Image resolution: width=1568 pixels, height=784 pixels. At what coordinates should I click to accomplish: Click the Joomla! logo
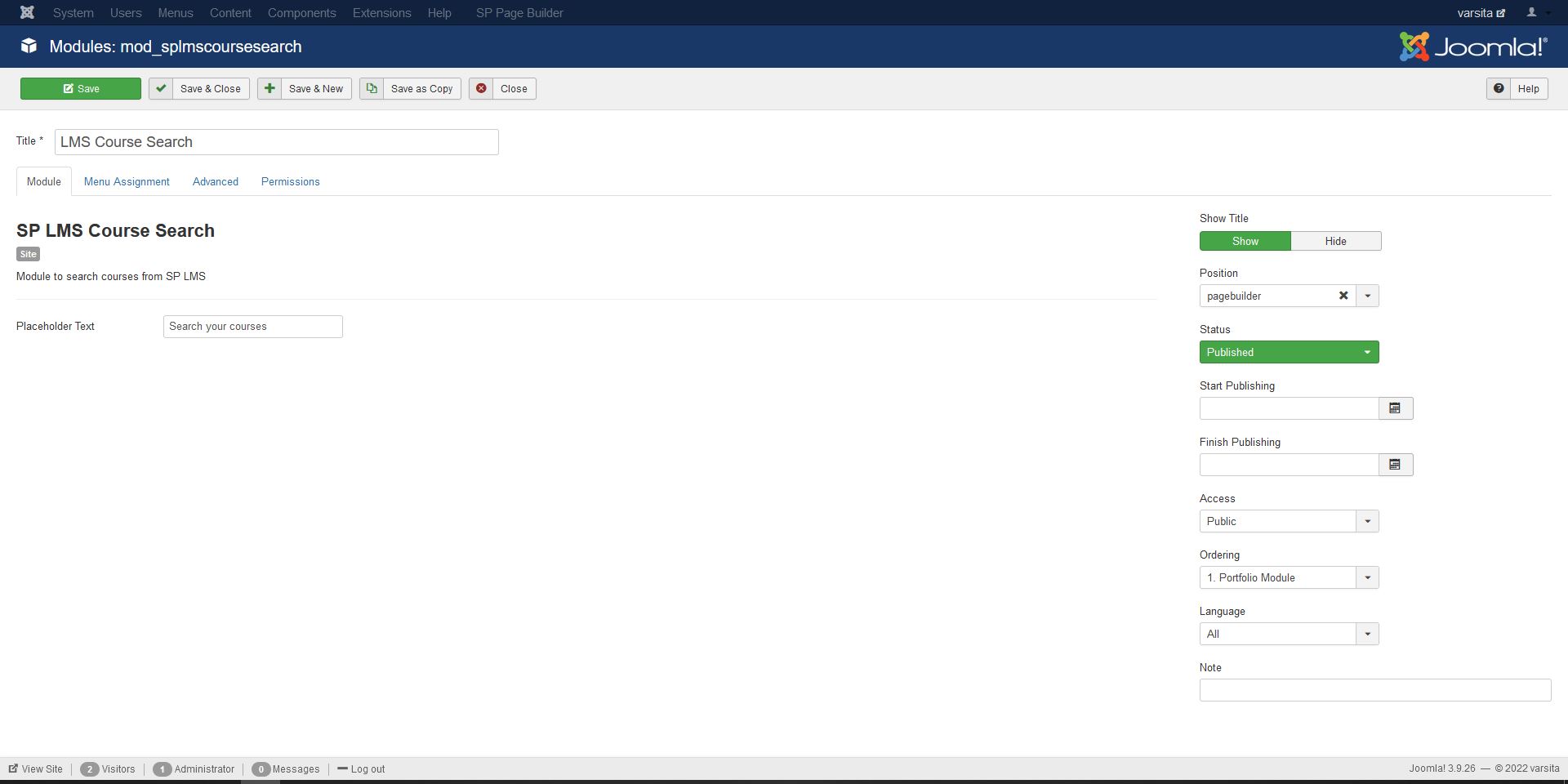pyautogui.click(x=1472, y=47)
